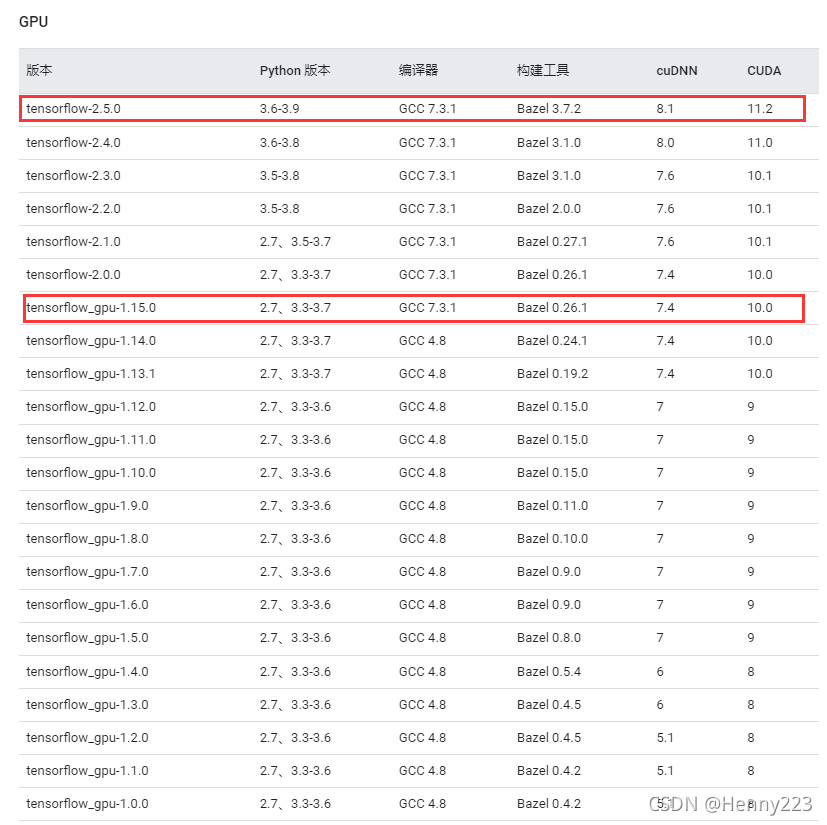This screenshot has height=825, width=827.
Task: Click the Bazel 0.27.1 cell
Action: (552, 242)
